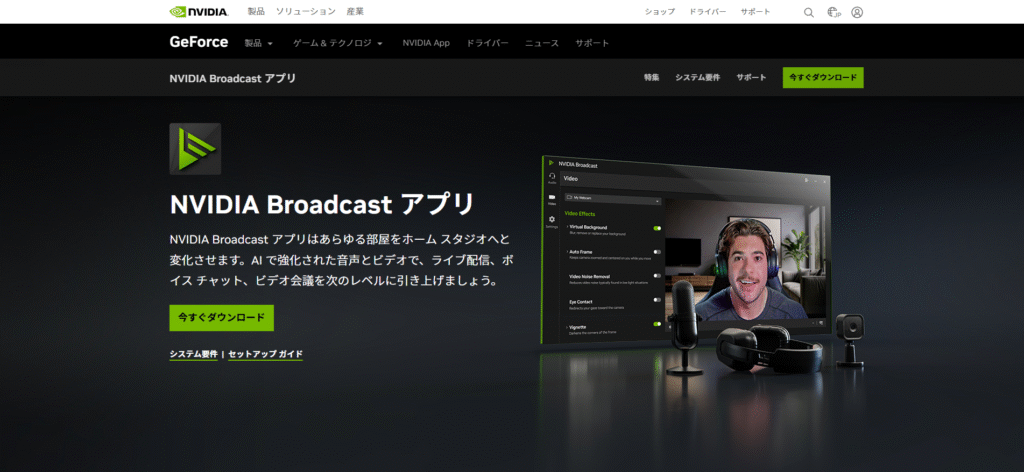Open the システム要件 link under the hero
Viewport: 1024px width, 472px height.
[x=193, y=354]
